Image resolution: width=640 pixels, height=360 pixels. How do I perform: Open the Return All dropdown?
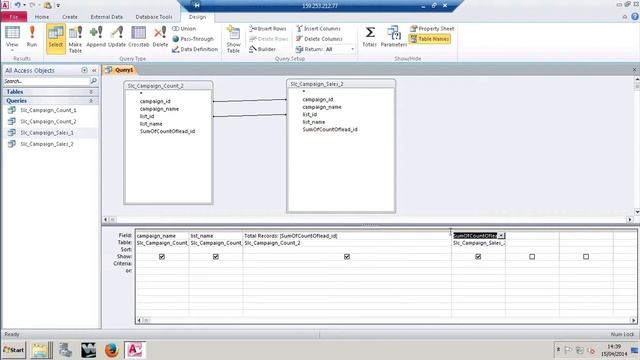pos(352,49)
